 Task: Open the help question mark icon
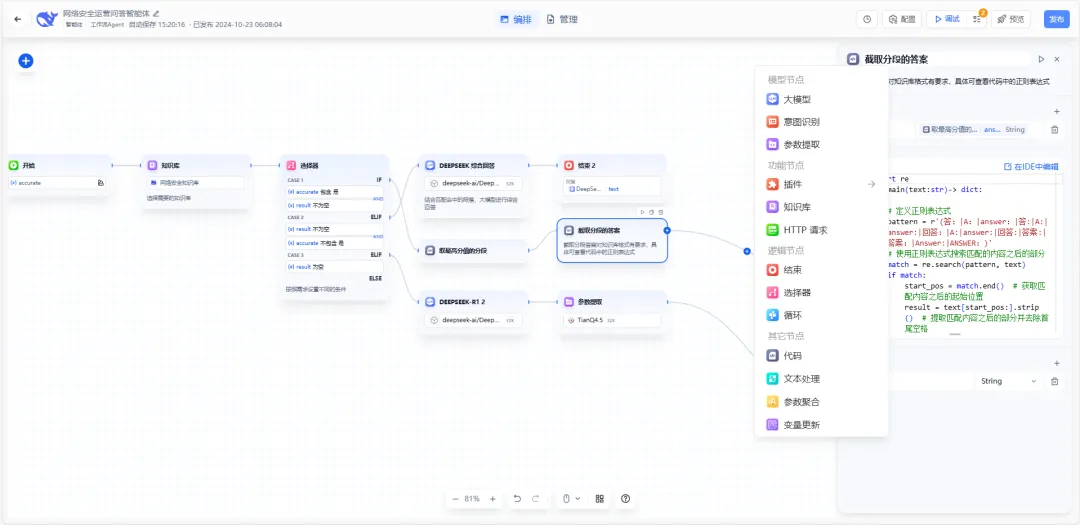pyautogui.click(x=626, y=498)
